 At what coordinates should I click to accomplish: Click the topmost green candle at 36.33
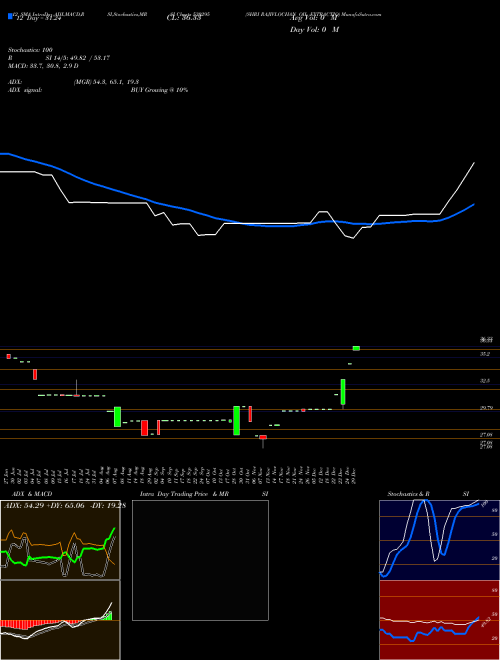356,348
